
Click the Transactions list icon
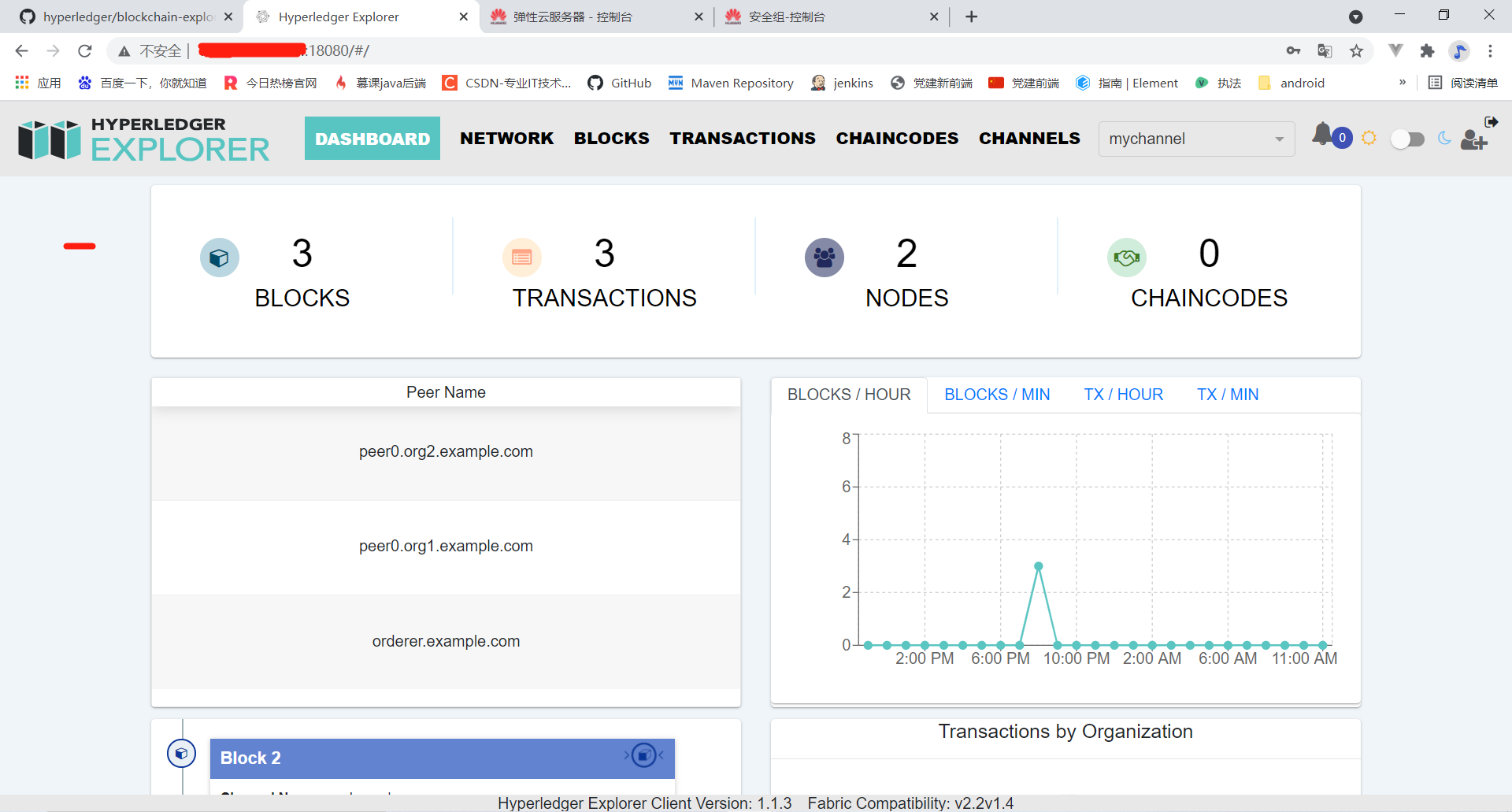click(521, 257)
